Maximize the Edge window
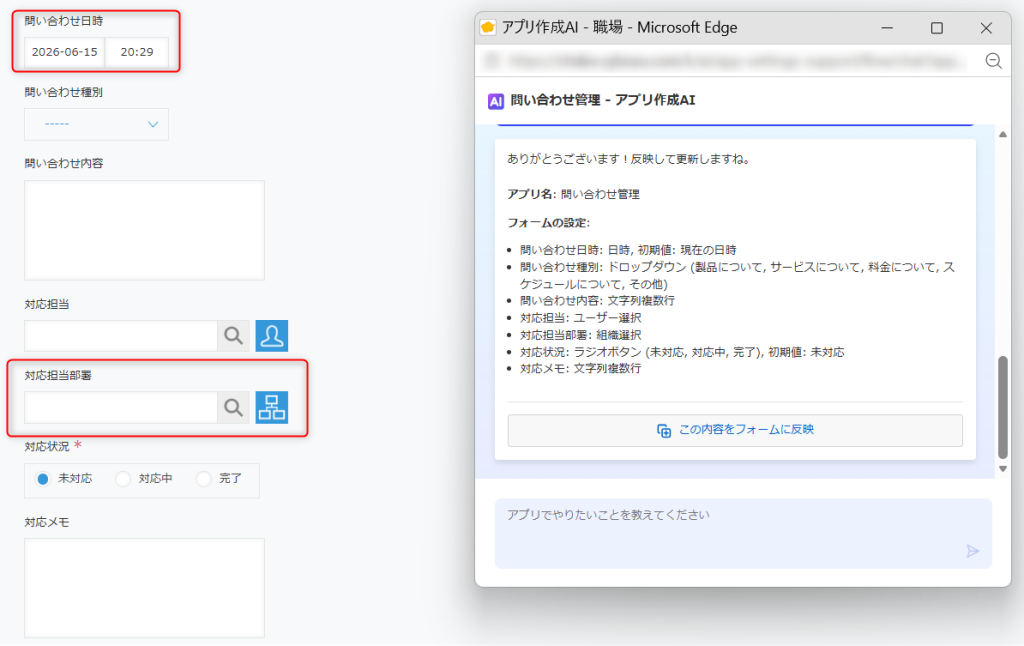This screenshot has width=1024, height=646. click(x=936, y=28)
